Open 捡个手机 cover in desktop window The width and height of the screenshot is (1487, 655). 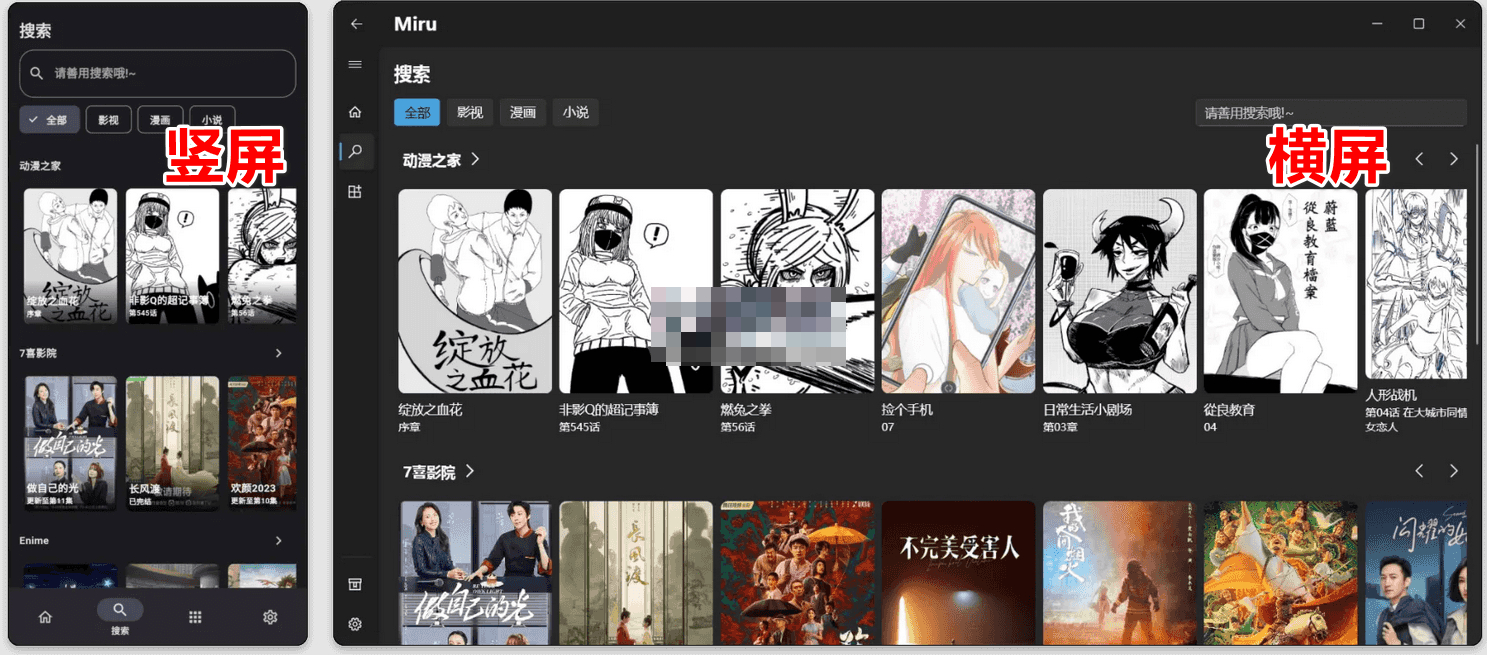(958, 291)
